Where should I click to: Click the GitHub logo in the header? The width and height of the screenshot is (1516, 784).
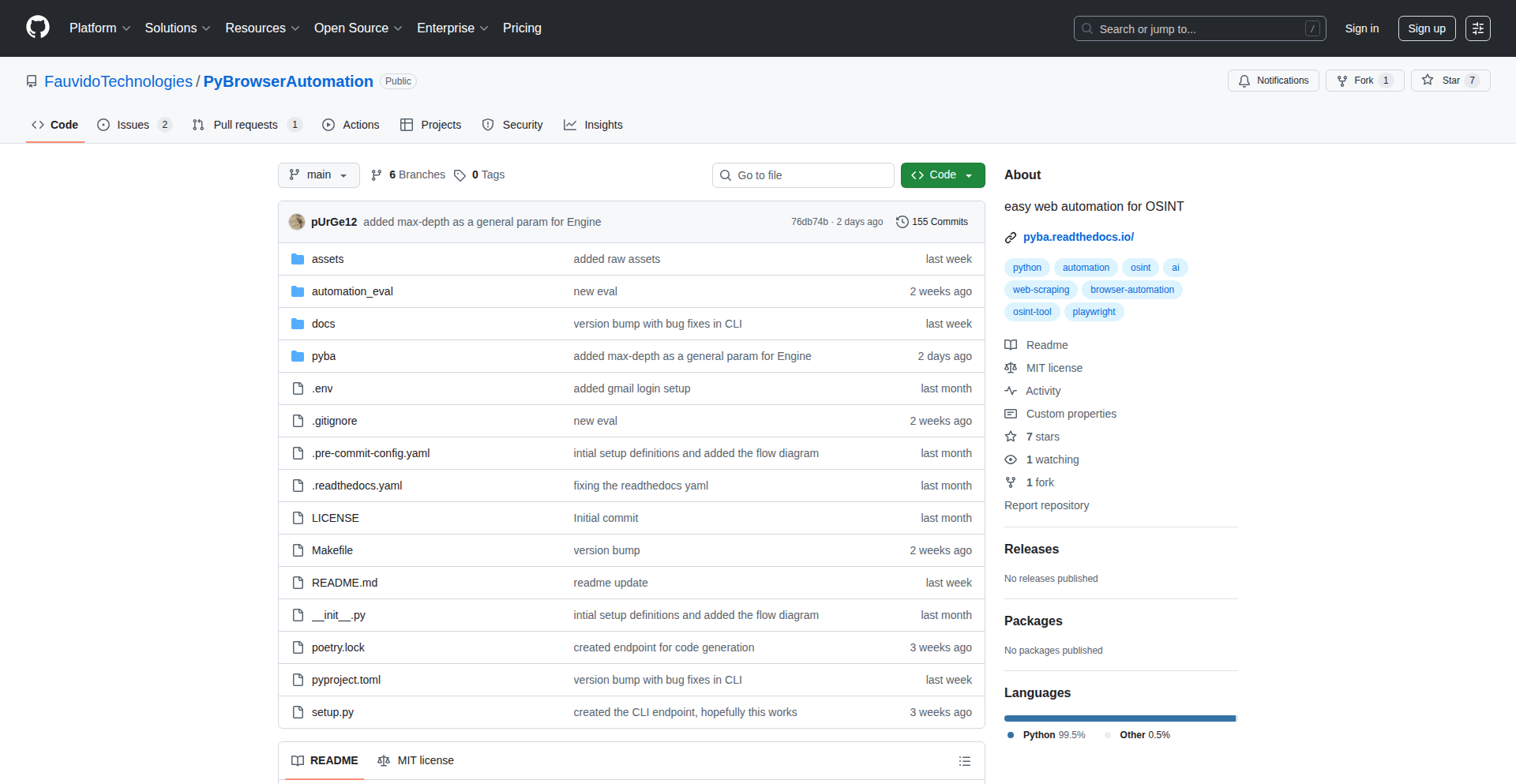36,28
